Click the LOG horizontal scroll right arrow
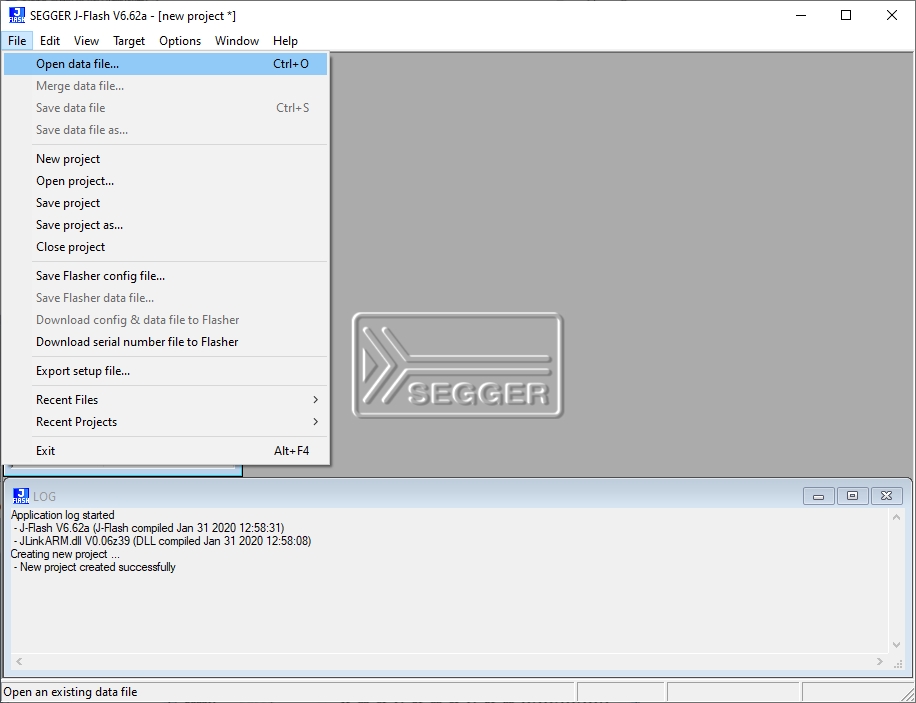Viewport: 916px width, 703px height. click(x=880, y=662)
